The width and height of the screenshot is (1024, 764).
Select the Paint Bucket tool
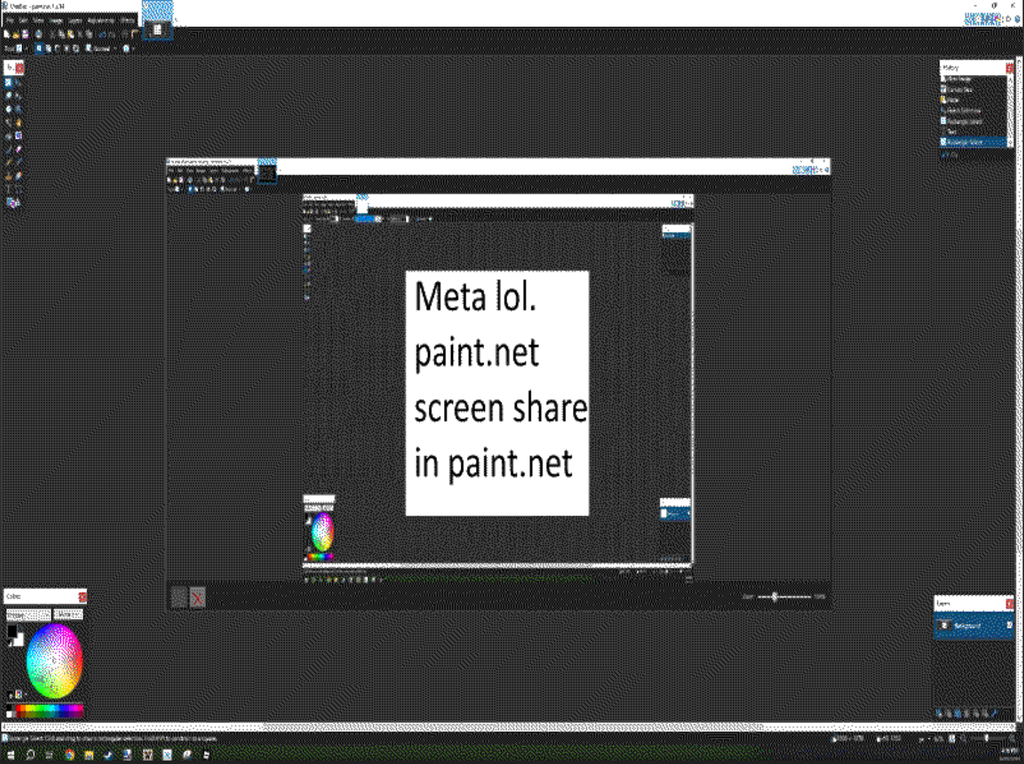pyautogui.click(x=8, y=136)
